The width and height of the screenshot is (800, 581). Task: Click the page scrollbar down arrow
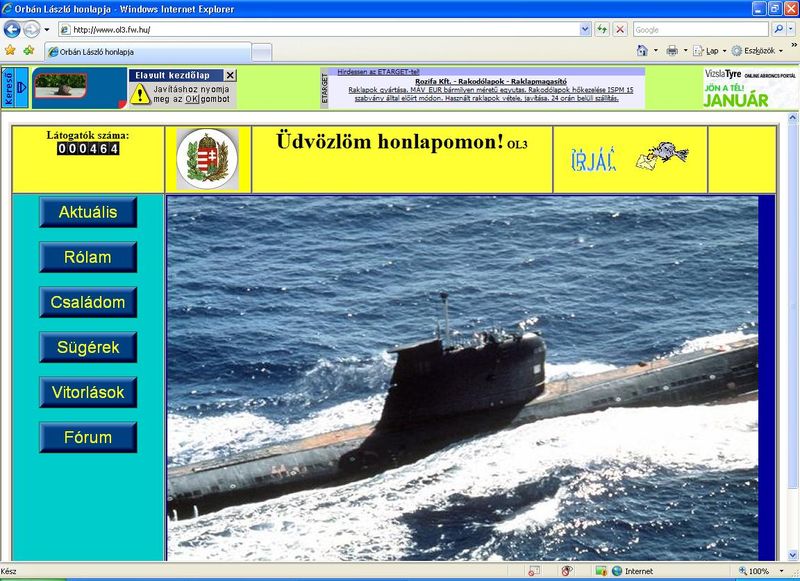[x=792, y=555]
